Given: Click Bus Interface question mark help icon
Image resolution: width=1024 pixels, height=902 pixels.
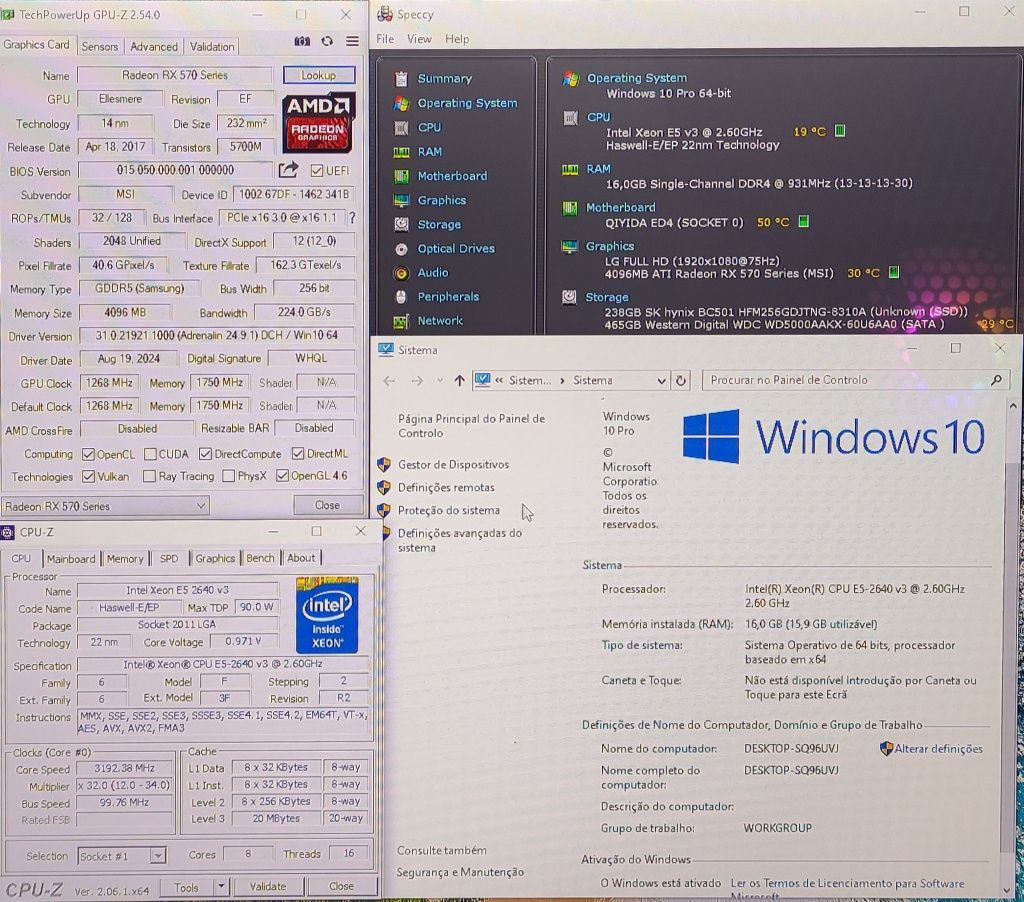Looking at the screenshot, I should pyautogui.click(x=352, y=217).
